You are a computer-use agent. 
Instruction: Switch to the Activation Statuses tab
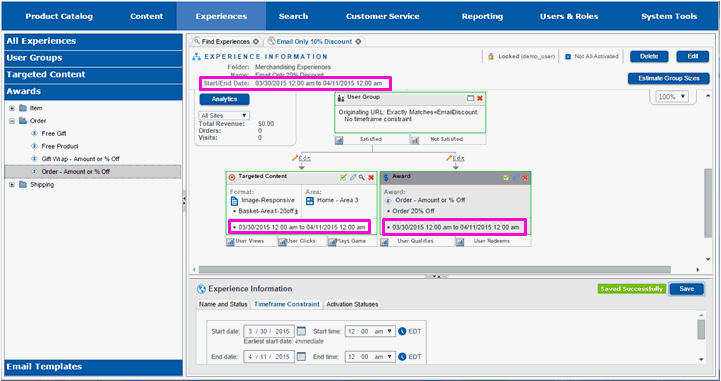point(352,304)
